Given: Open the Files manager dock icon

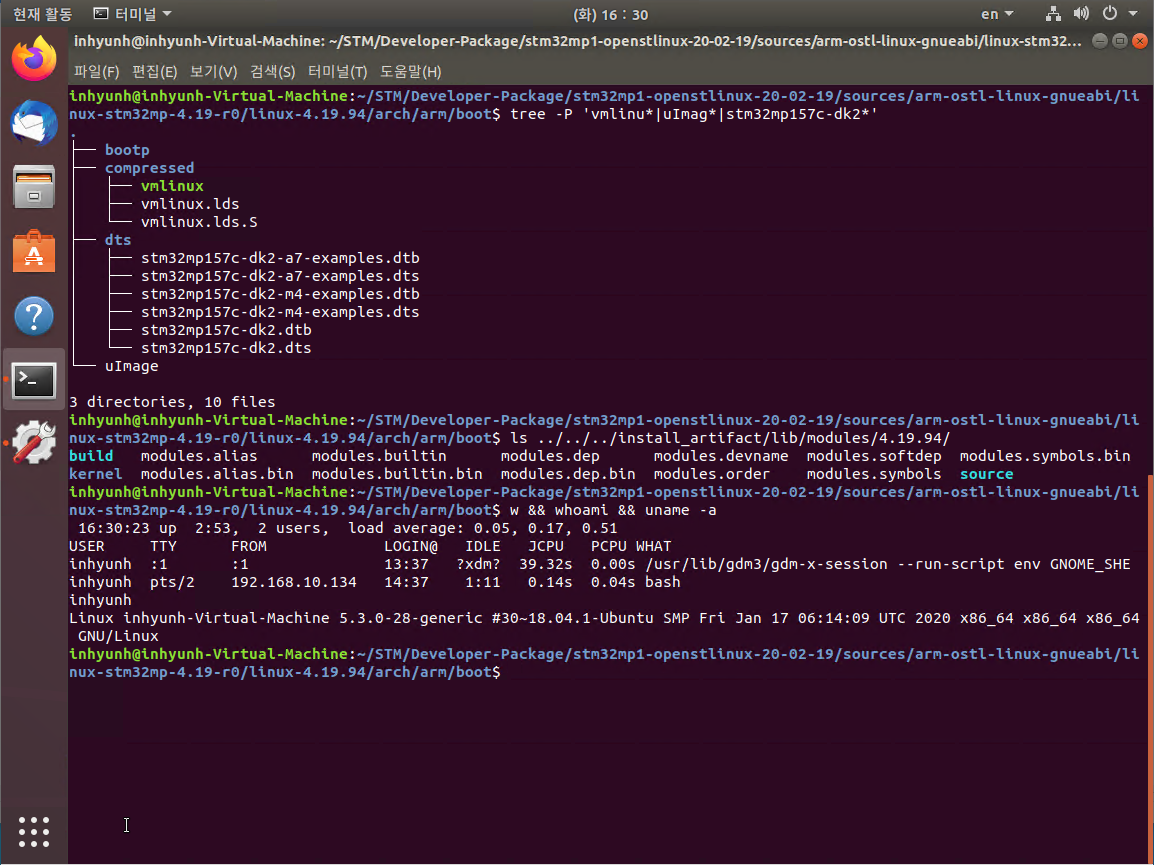Looking at the screenshot, I should (34, 186).
